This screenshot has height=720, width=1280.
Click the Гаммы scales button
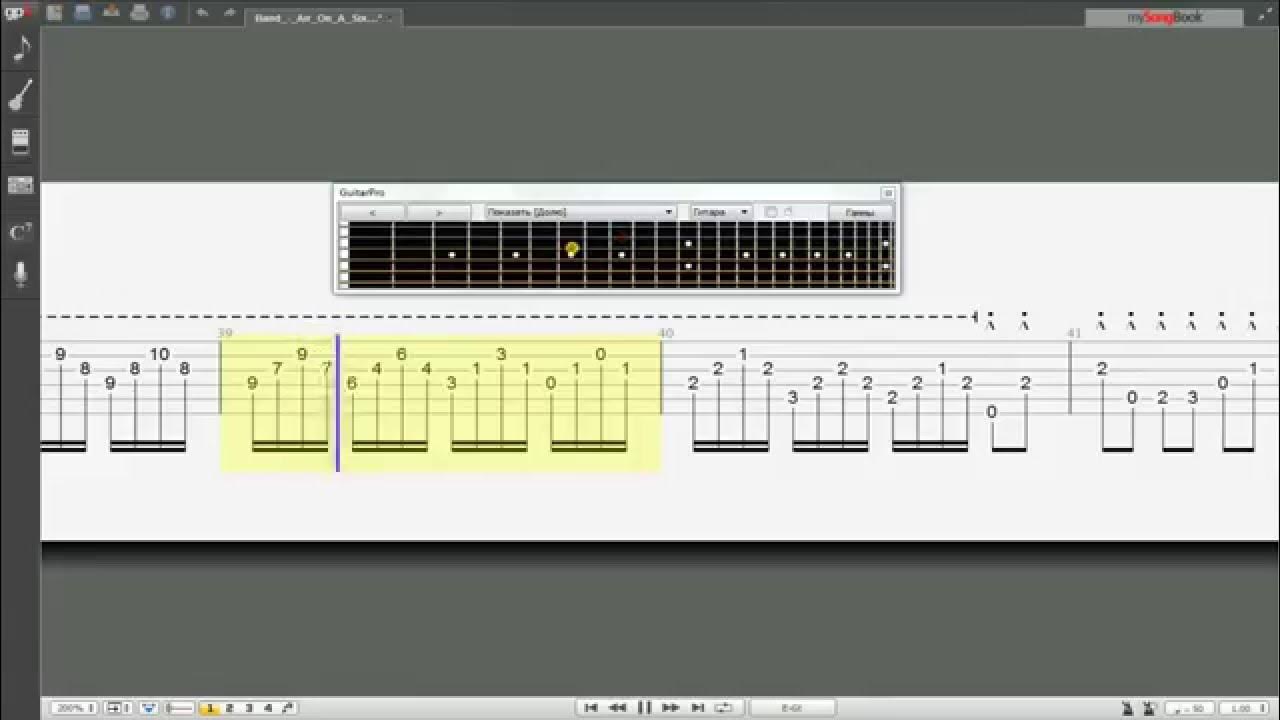pyautogui.click(x=860, y=213)
